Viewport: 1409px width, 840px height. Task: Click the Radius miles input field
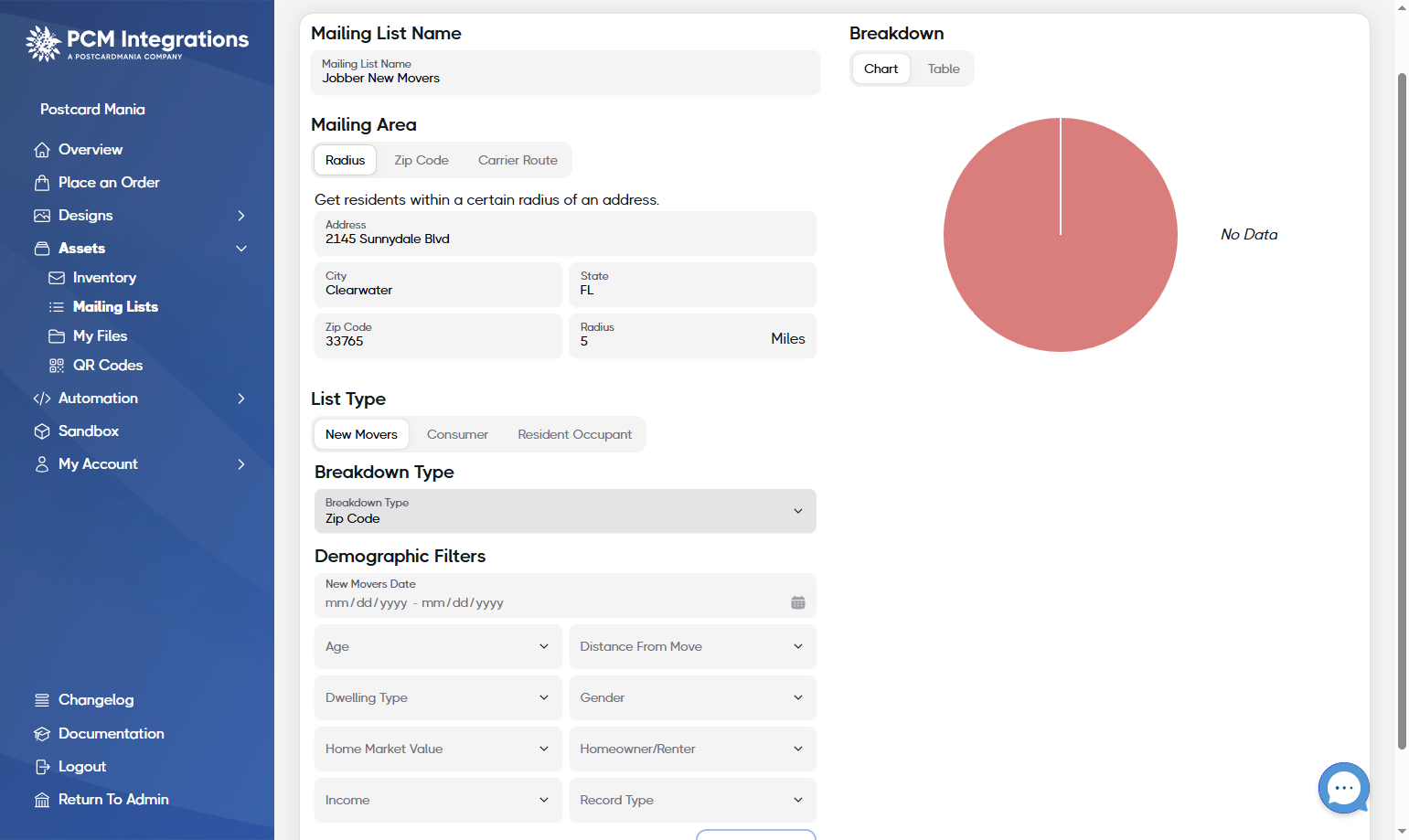[x=692, y=335]
